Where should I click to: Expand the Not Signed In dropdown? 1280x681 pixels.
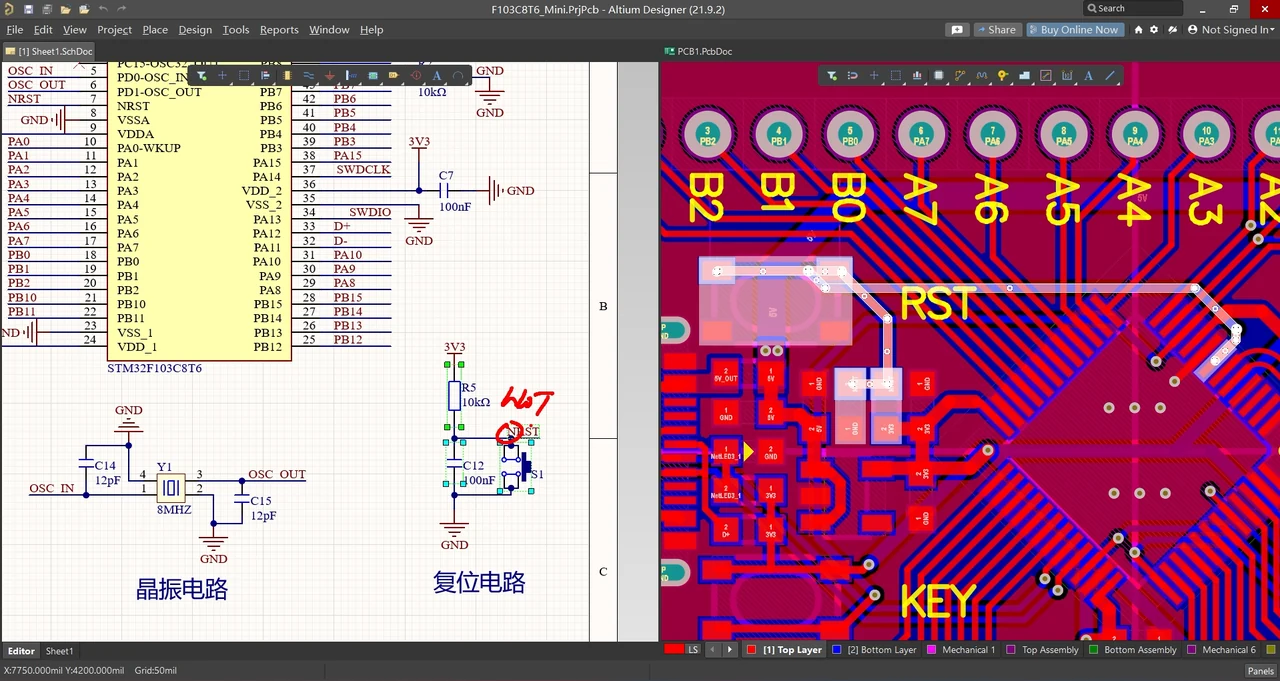[x=1231, y=30]
